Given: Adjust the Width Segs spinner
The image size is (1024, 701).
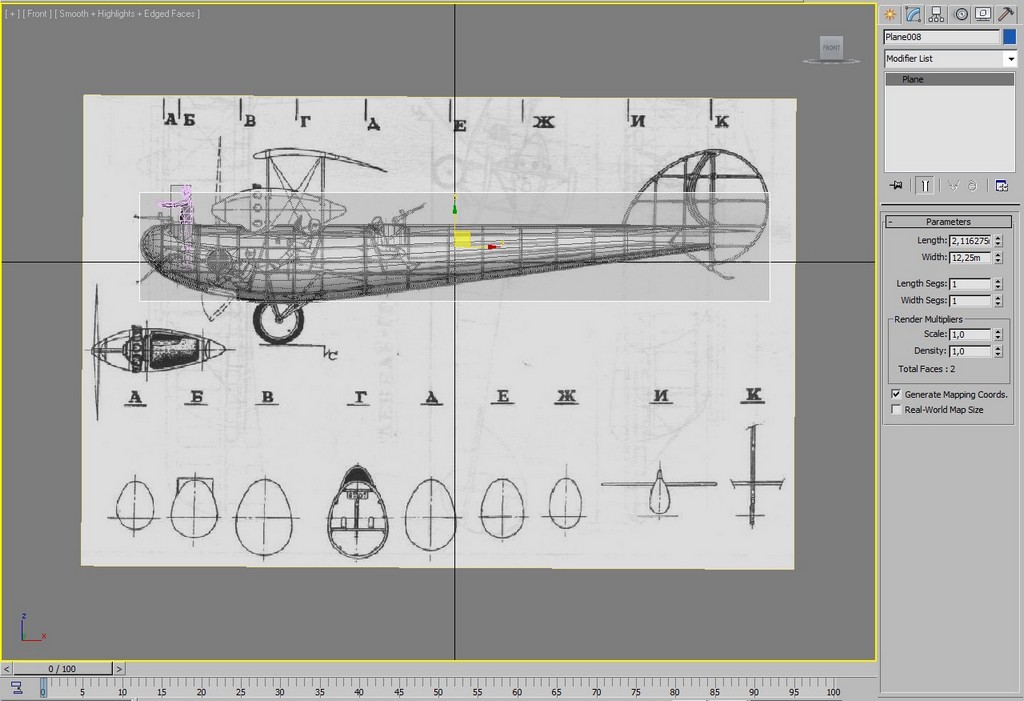Looking at the screenshot, I should tap(998, 301).
